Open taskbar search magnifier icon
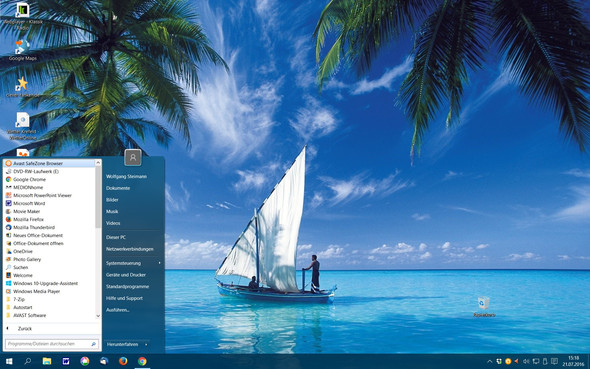Viewport: 590px width, 369px height. 27,361
